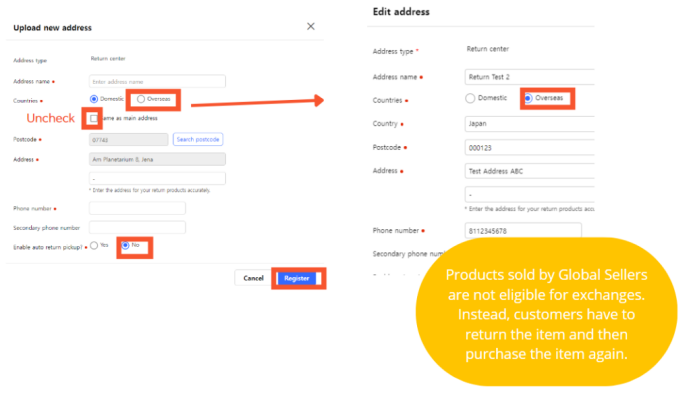Open the Country field showing Japan
The image size is (692, 394).
[530, 124]
